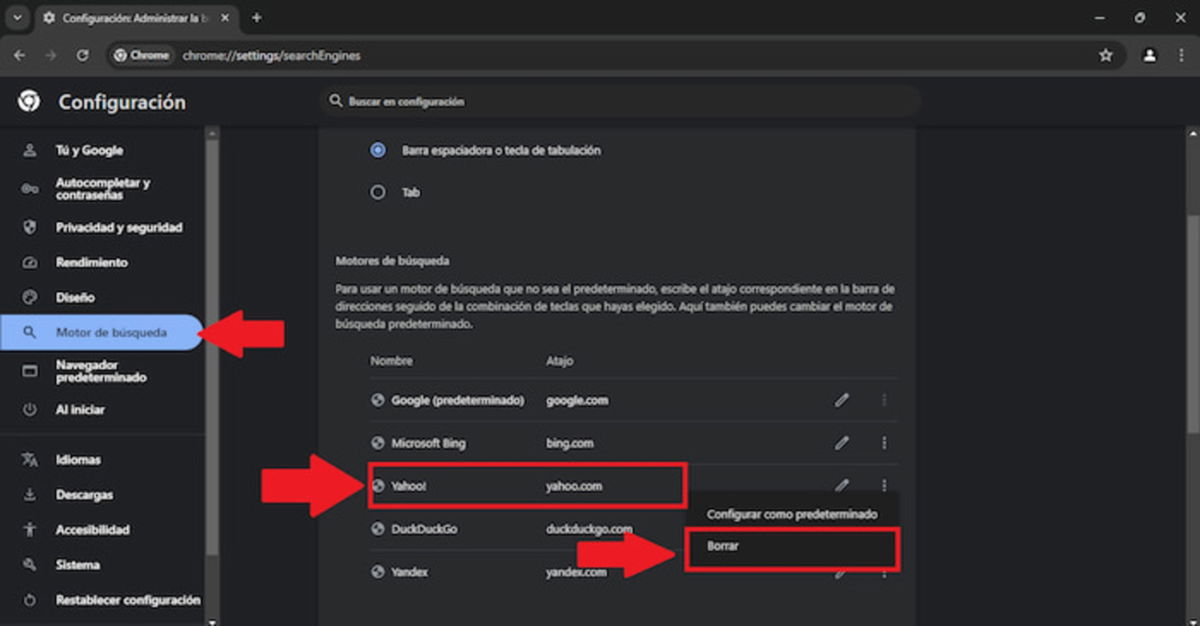Image resolution: width=1200 pixels, height=626 pixels.
Task: Click the pencil edit icon for Microsoft Bing
Action: pos(841,443)
